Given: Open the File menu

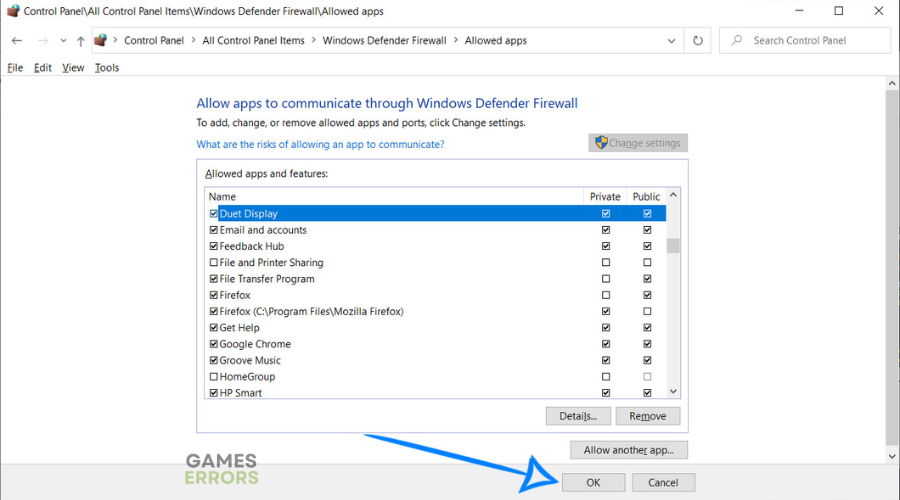Looking at the screenshot, I should click(15, 68).
